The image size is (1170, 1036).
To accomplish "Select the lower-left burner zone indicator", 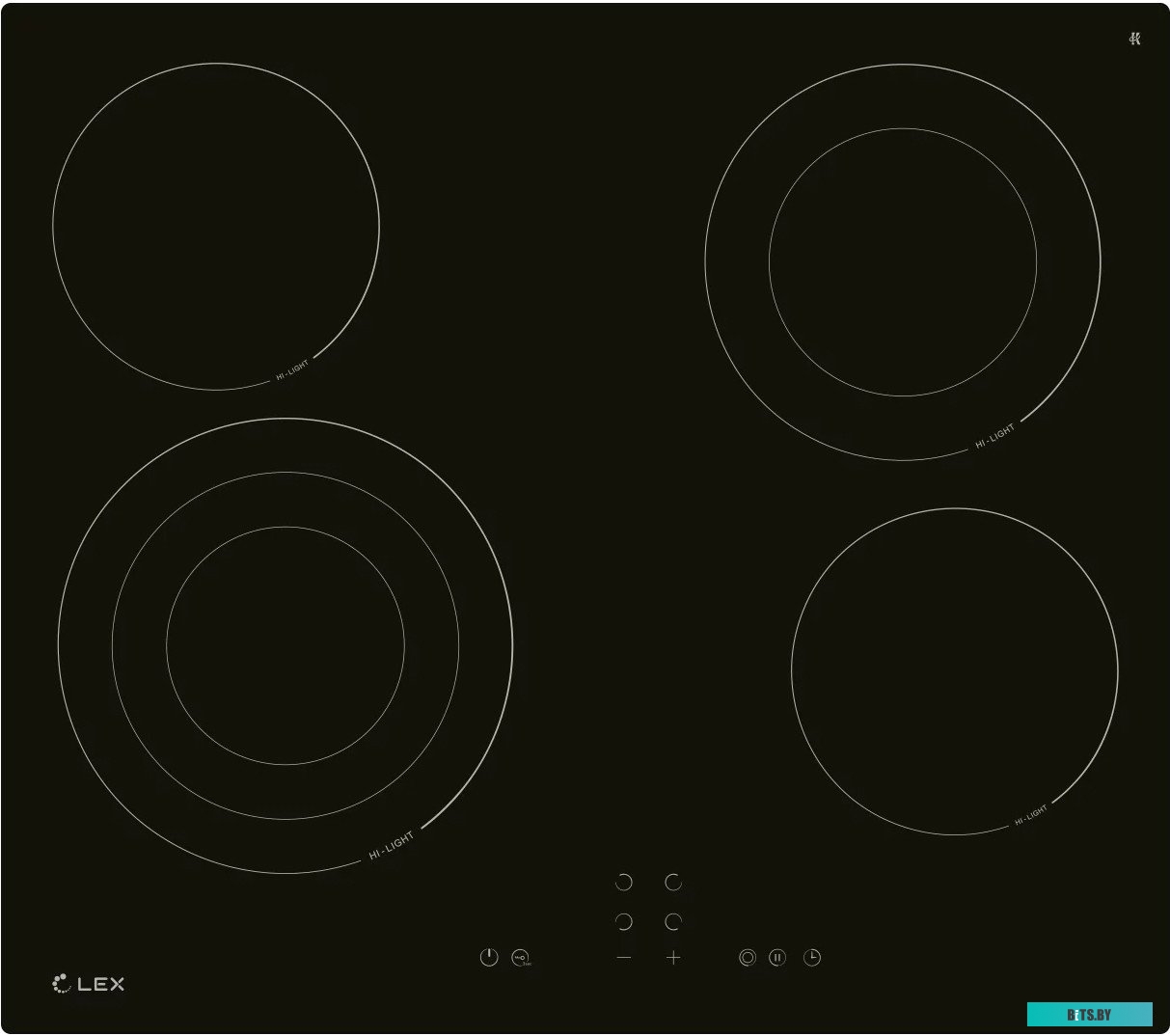I will click(623, 919).
